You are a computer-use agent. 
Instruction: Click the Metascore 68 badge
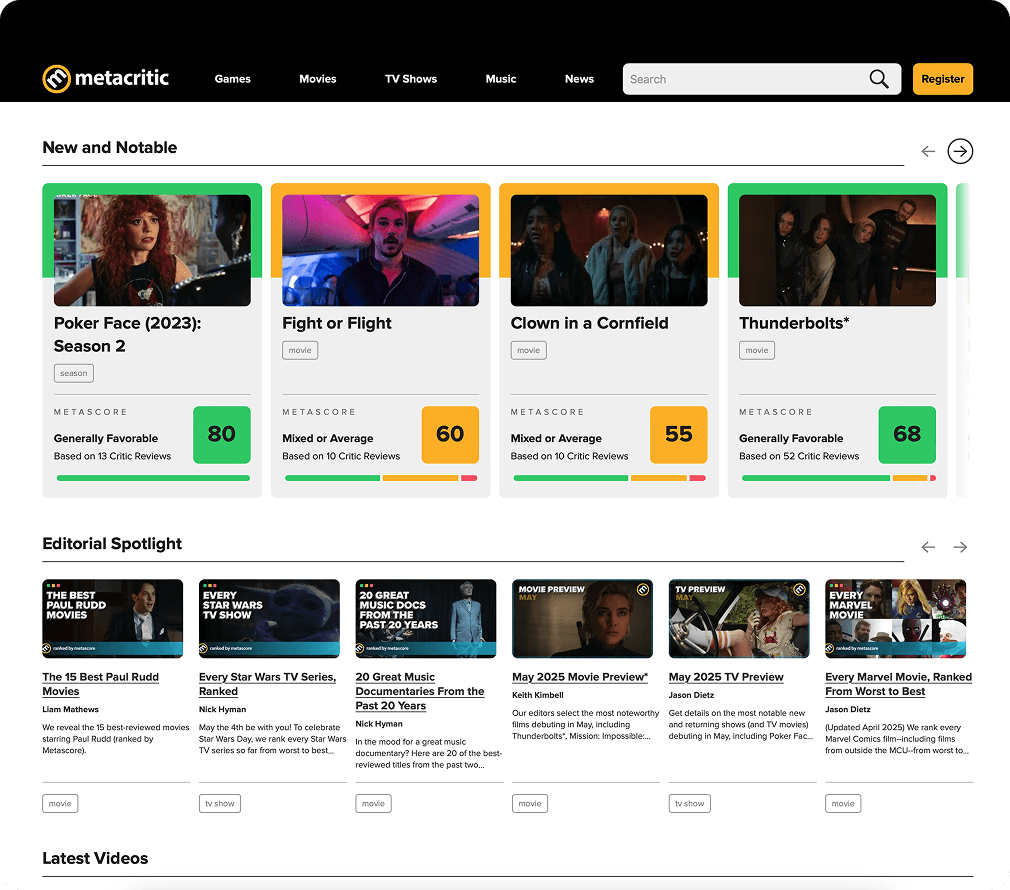point(907,434)
